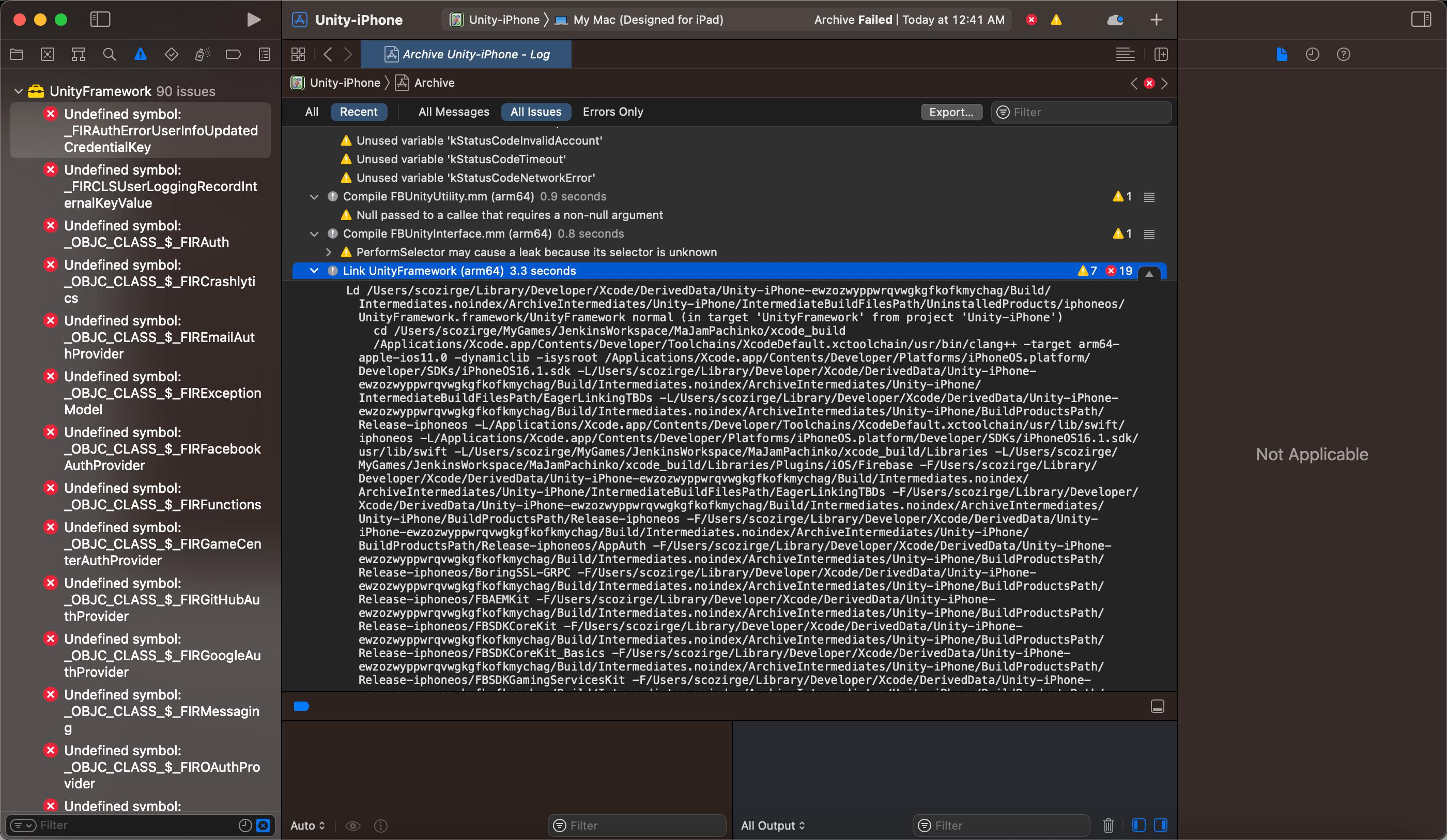1447x840 pixels.
Task: Click Archive in the jump bar
Action: click(425, 83)
